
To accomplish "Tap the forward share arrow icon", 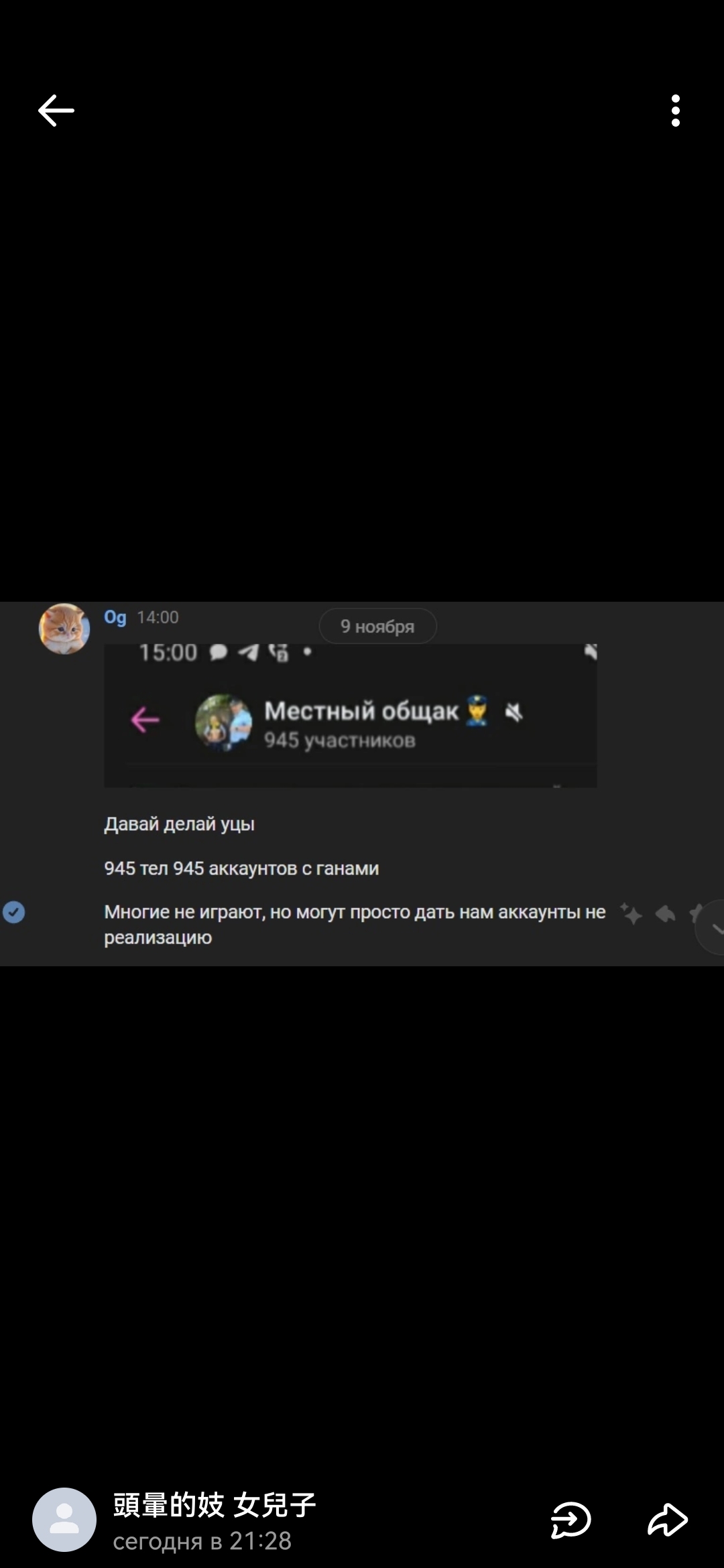I will click(x=668, y=1520).
